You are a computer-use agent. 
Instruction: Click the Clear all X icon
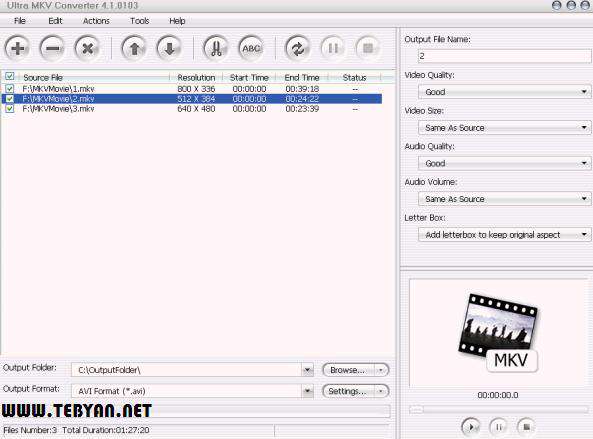coord(87,48)
